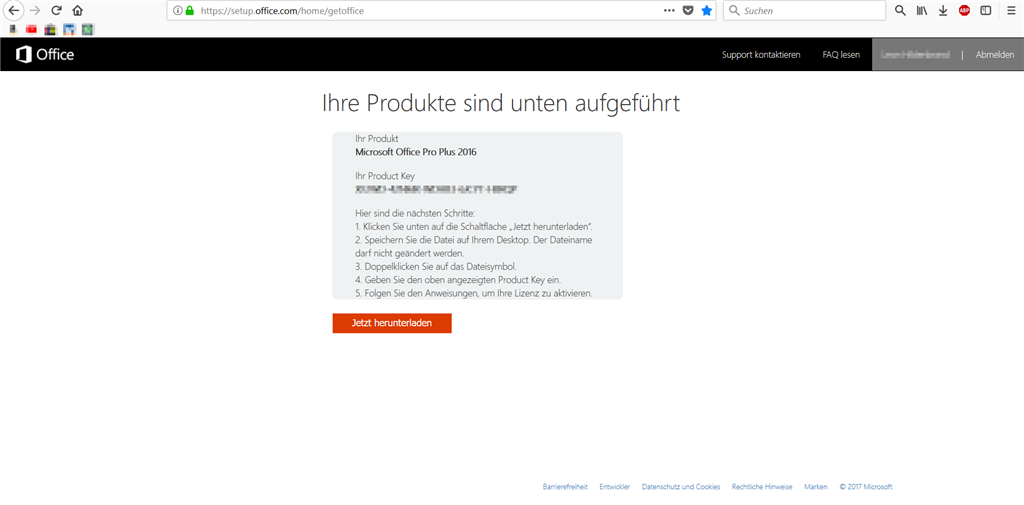
Task: Click the Jetzt herunterladen button
Action: [x=392, y=323]
